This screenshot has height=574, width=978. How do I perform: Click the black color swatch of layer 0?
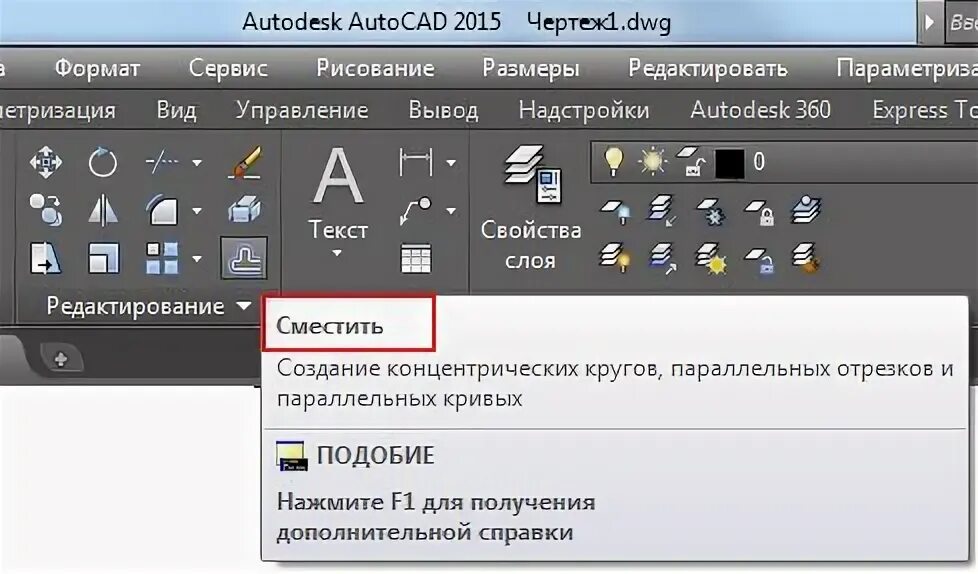(729, 164)
